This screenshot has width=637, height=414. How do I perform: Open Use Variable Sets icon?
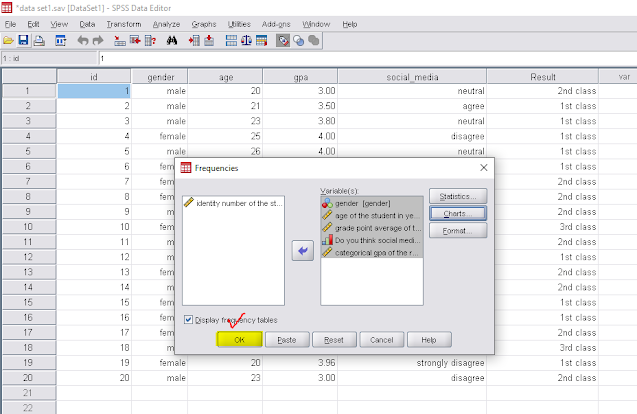point(299,41)
